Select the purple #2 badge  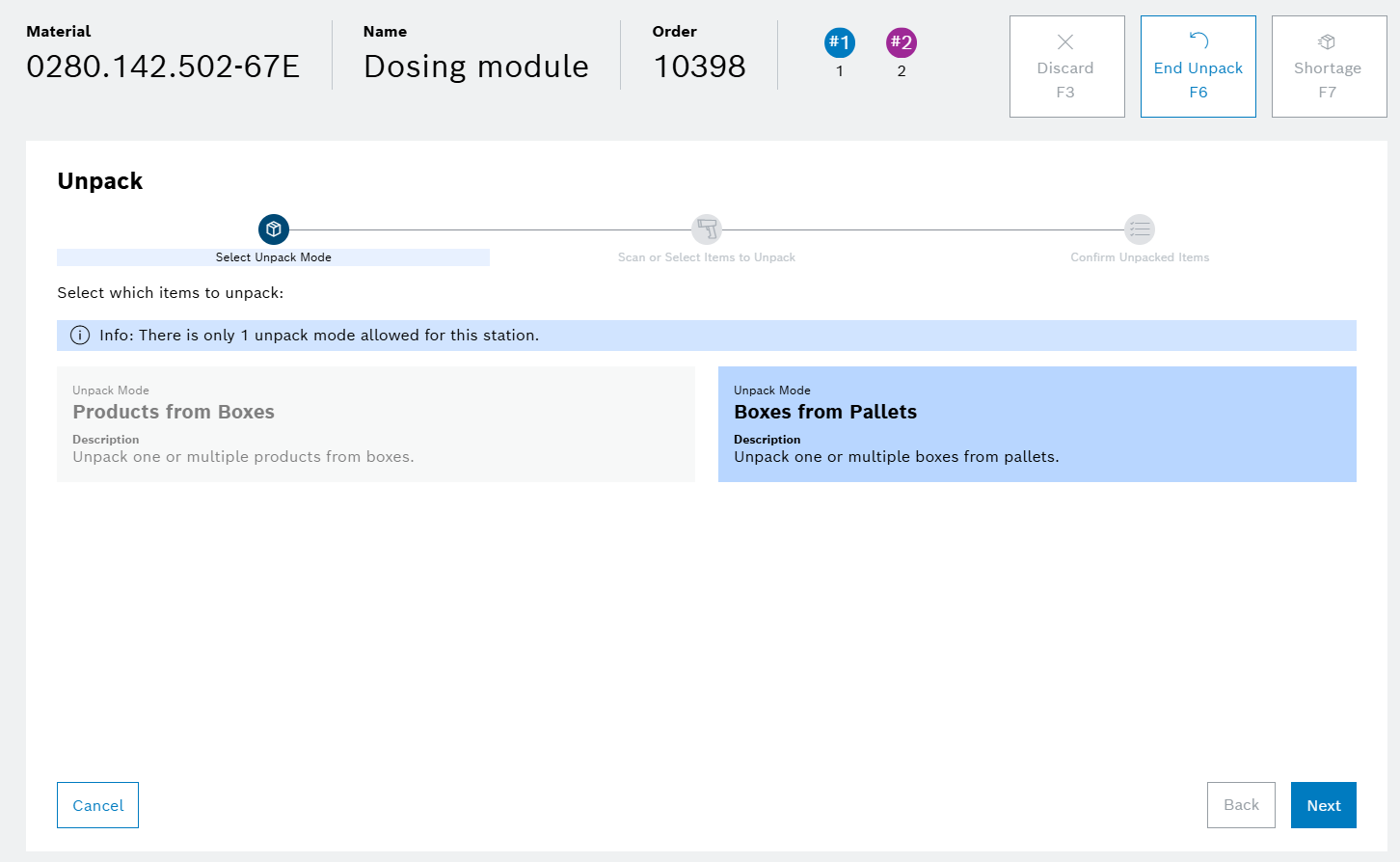point(902,42)
